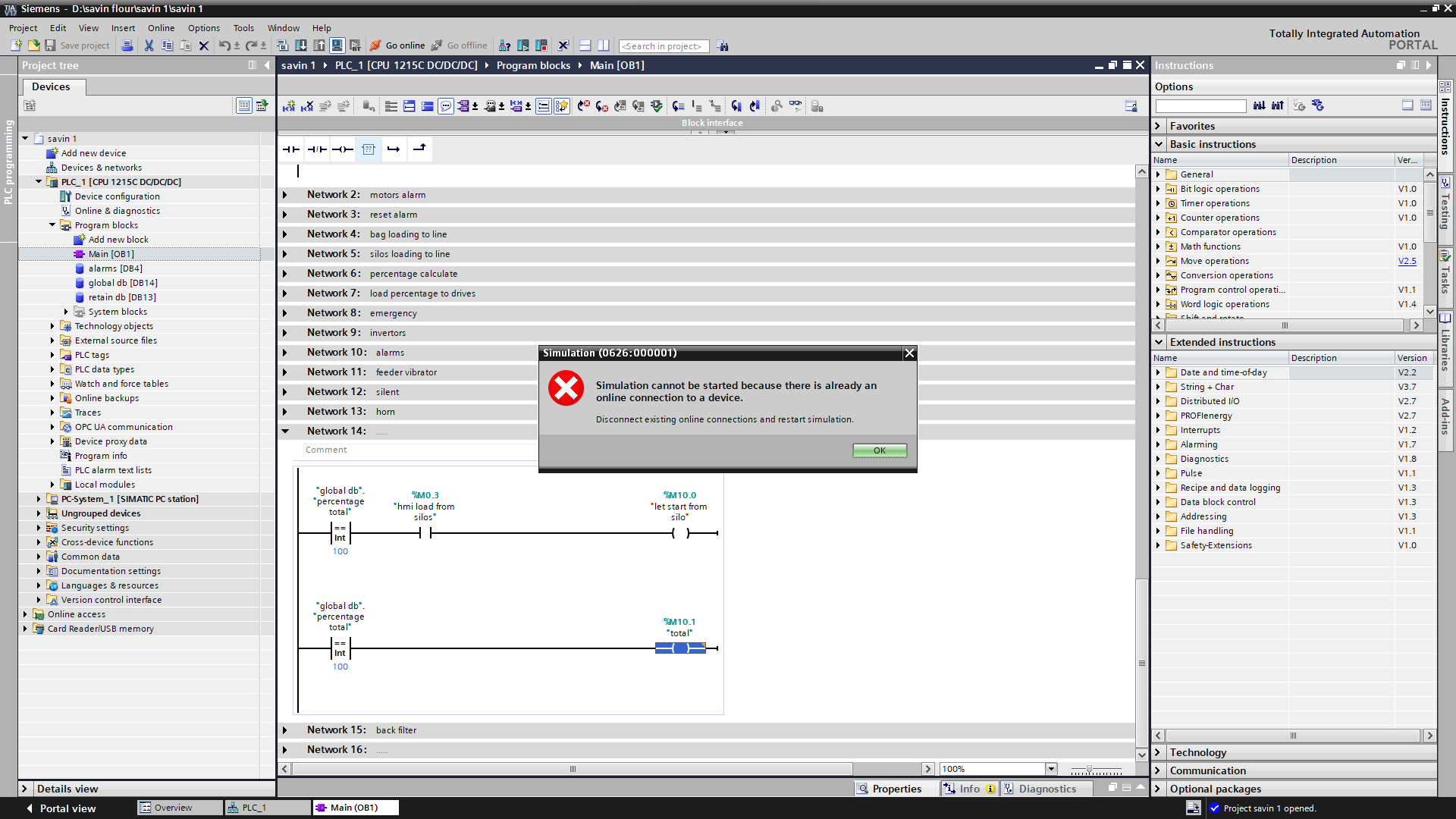Close the Simulation error dialog with X
The image size is (1456, 819).
pos(909,353)
